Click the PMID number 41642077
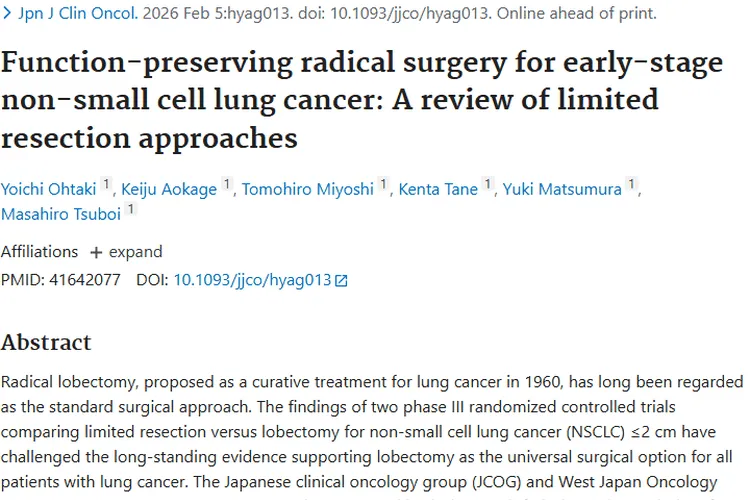Image resolution: width=750 pixels, height=500 pixels. tap(84, 280)
